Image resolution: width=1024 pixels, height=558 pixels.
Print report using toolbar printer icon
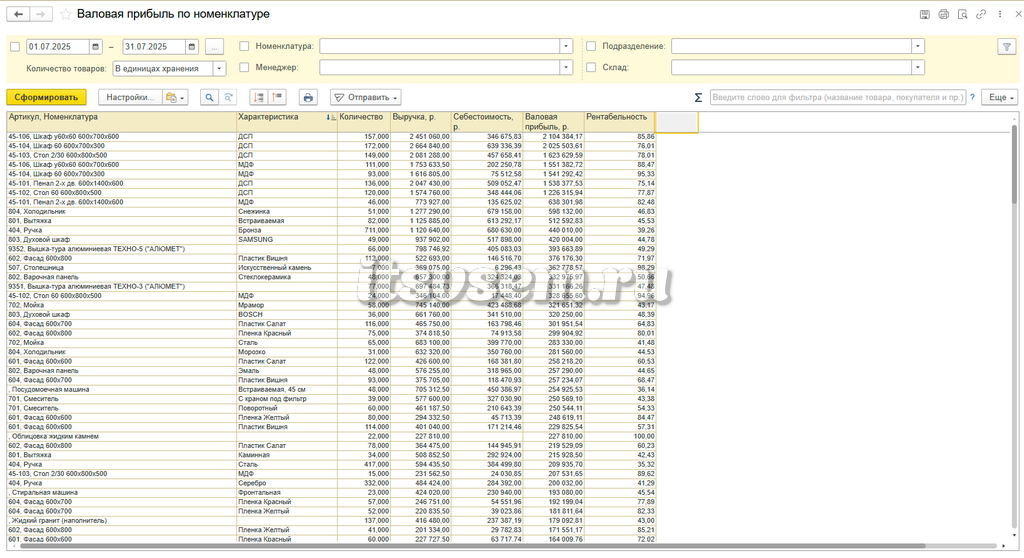pos(308,97)
